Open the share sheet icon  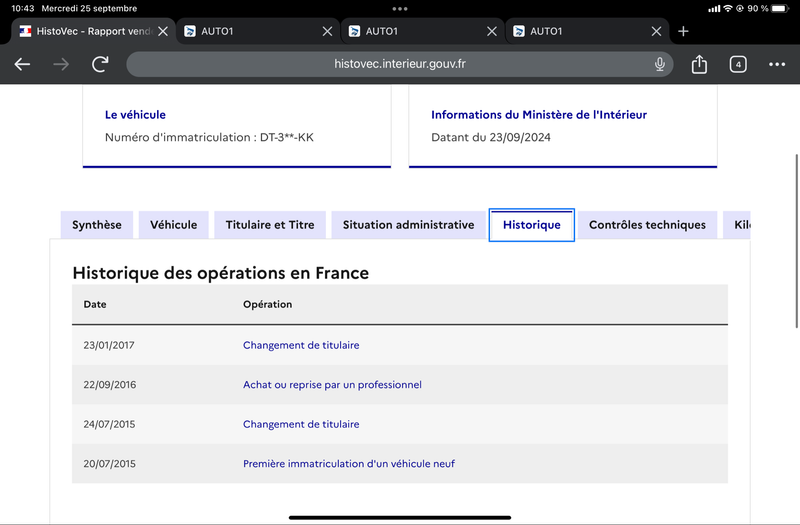[x=699, y=64]
